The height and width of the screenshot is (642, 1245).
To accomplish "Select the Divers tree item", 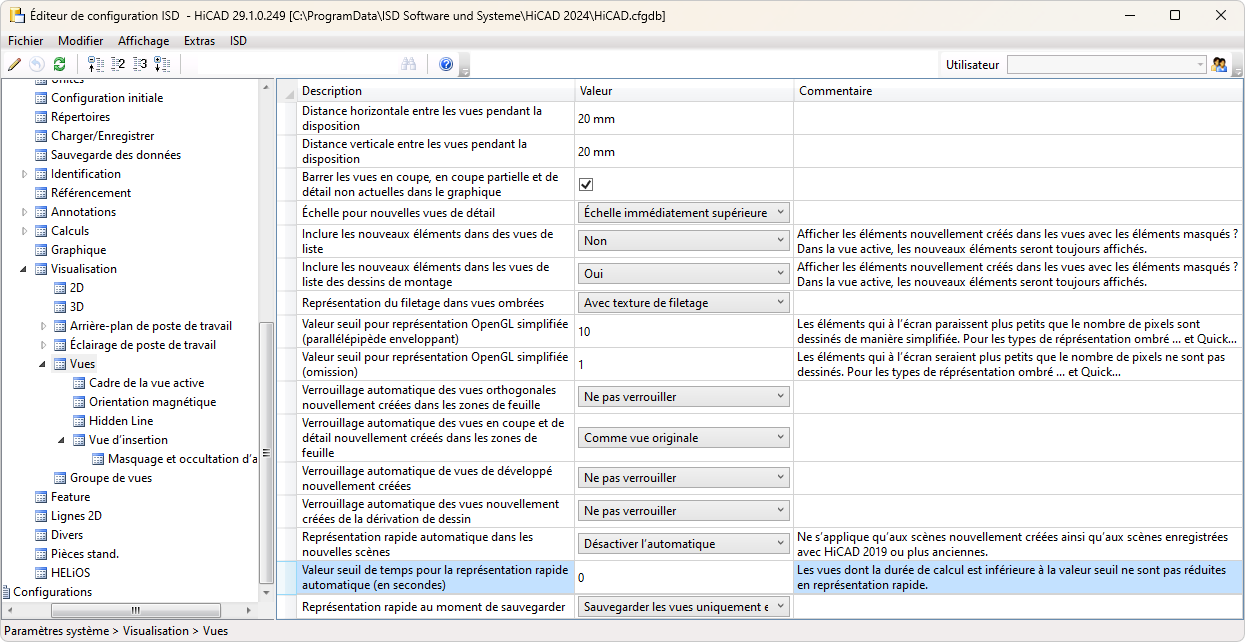I will click(67, 535).
